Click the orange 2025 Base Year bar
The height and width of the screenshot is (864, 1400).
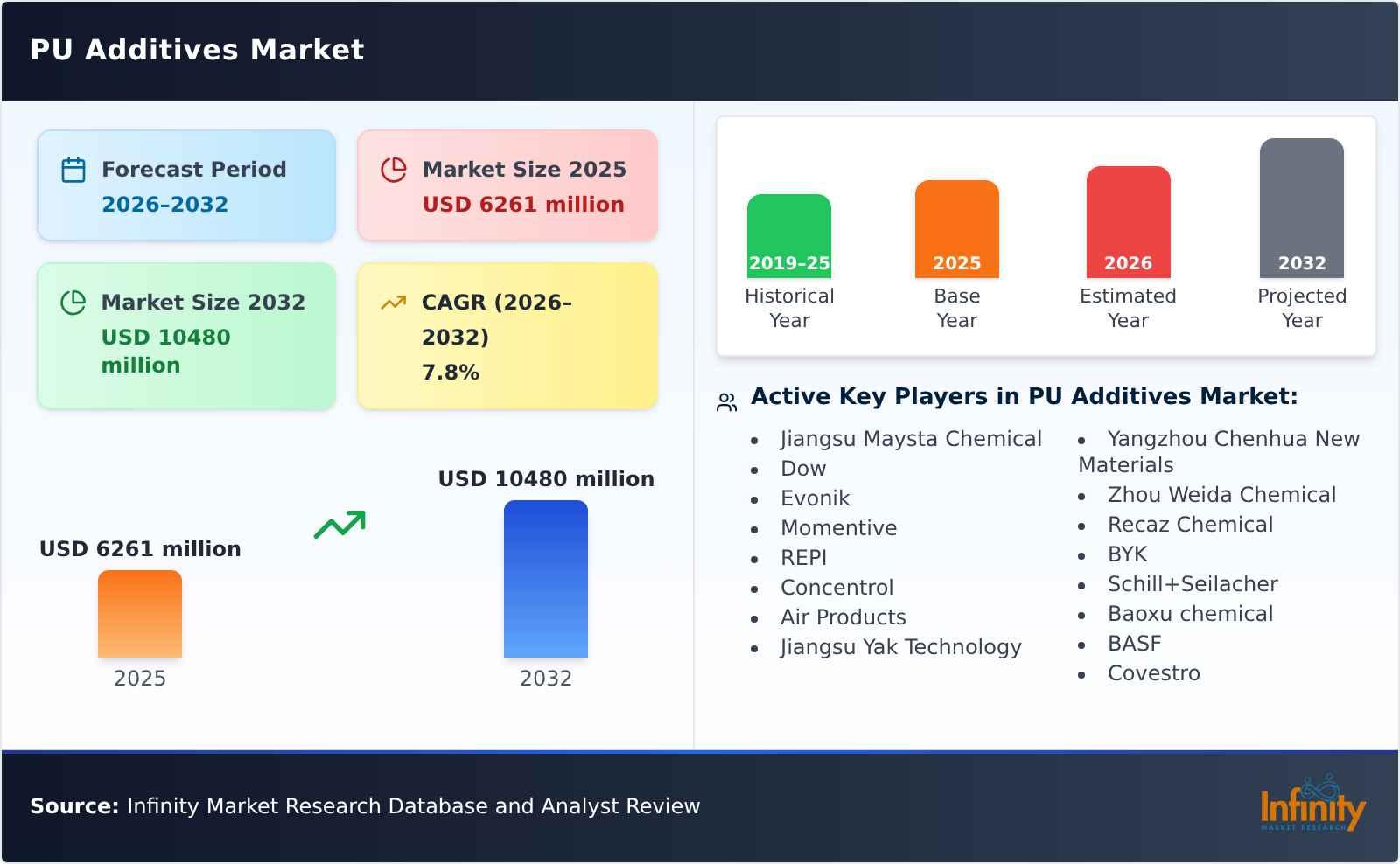pos(956,227)
